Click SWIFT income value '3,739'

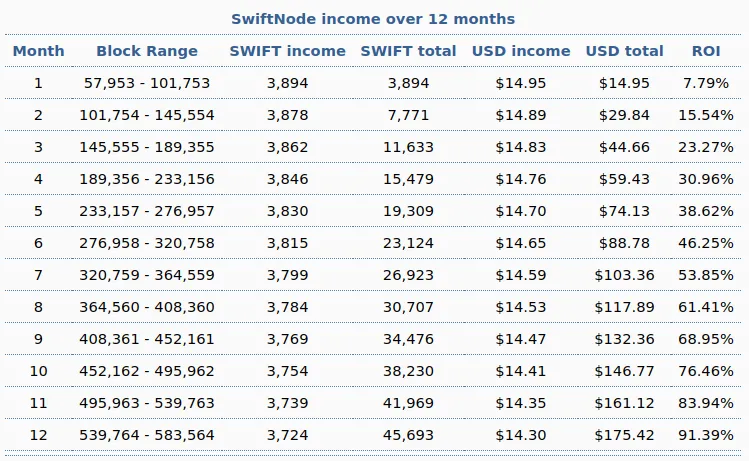coord(287,403)
